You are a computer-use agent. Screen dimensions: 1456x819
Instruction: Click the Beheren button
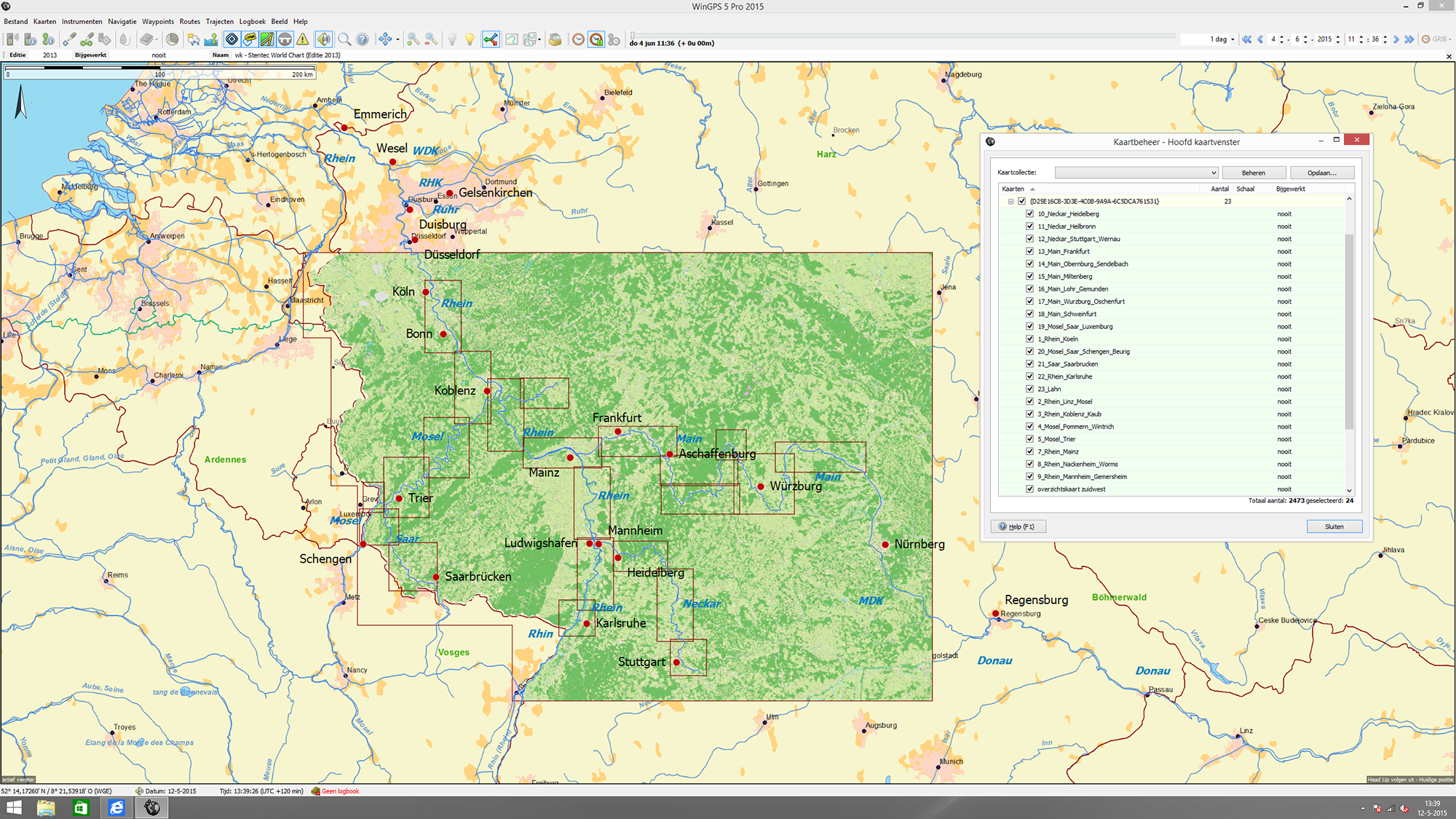tap(1254, 173)
